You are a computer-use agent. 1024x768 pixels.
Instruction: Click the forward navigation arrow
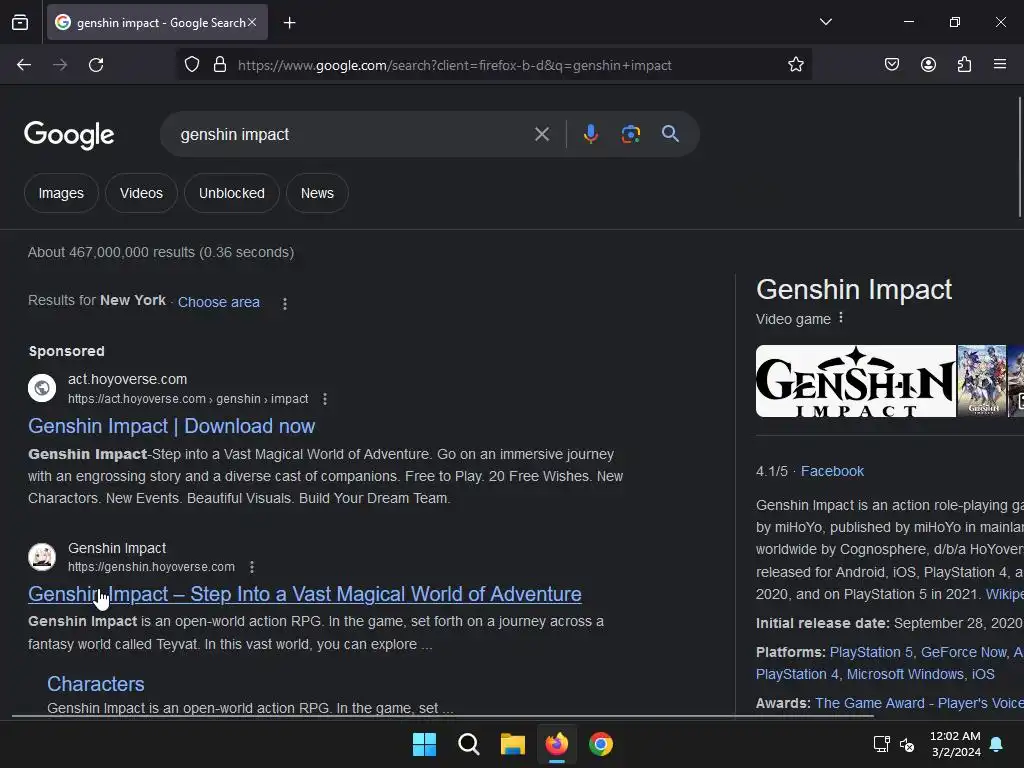point(60,65)
